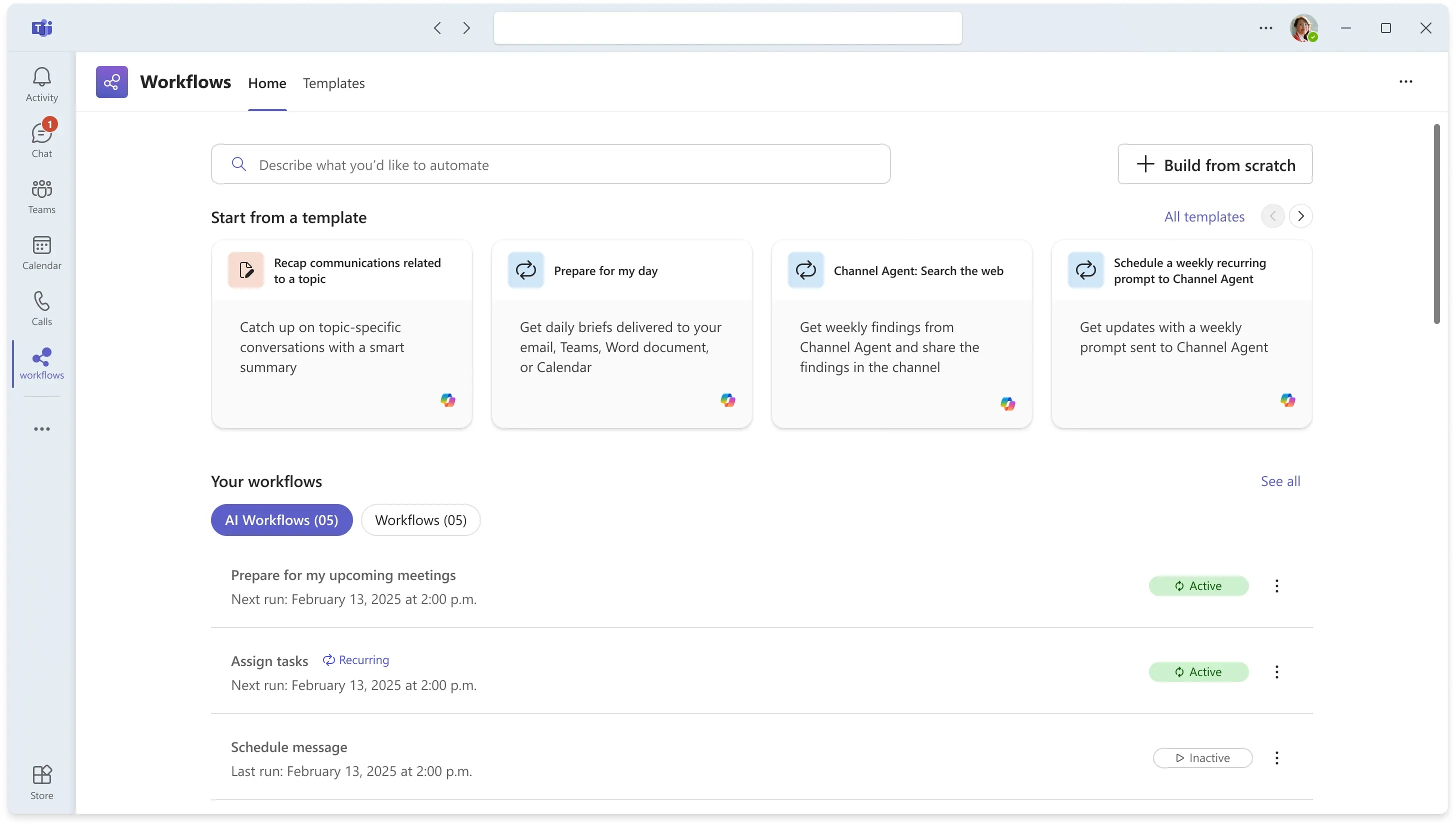Toggle Schedule message from Inactive status
The width and height of the screenshot is (1456, 826).
coord(1202,758)
